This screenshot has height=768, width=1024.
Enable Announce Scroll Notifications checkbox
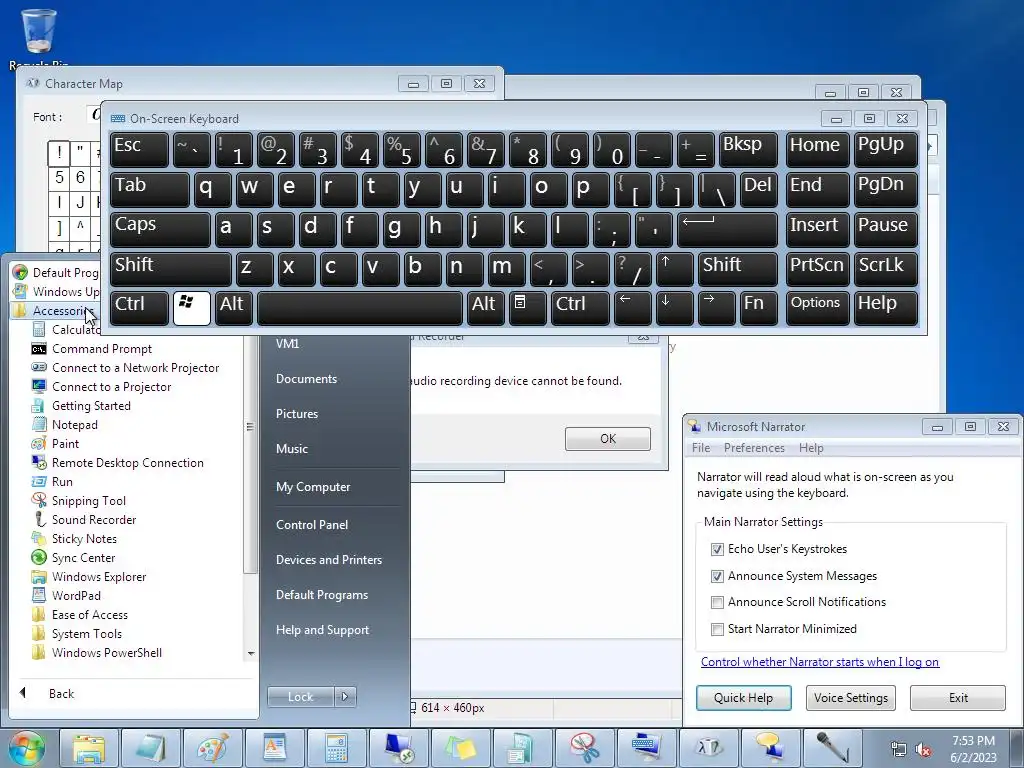(x=717, y=602)
